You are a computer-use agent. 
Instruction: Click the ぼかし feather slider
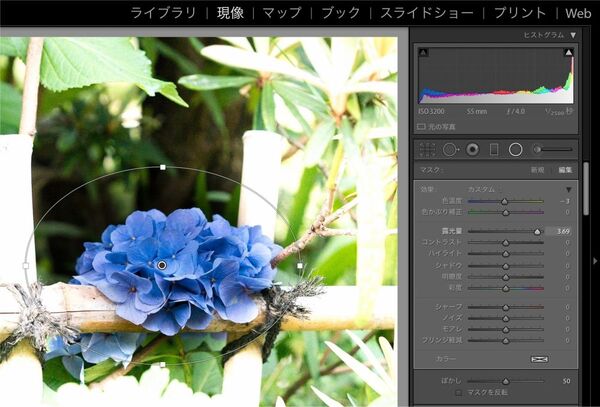click(505, 381)
